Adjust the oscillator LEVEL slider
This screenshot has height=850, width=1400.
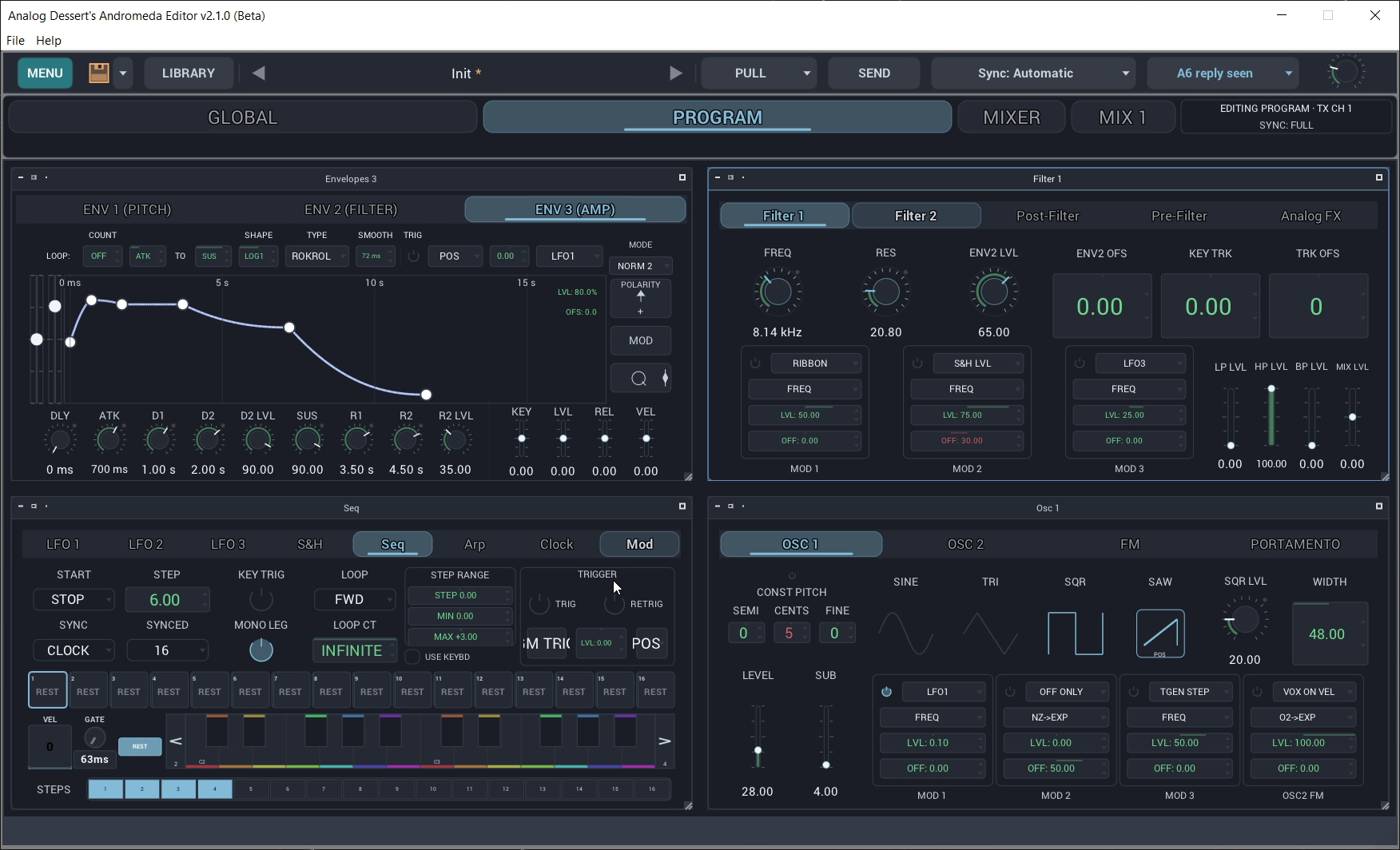click(x=758, y=737)
